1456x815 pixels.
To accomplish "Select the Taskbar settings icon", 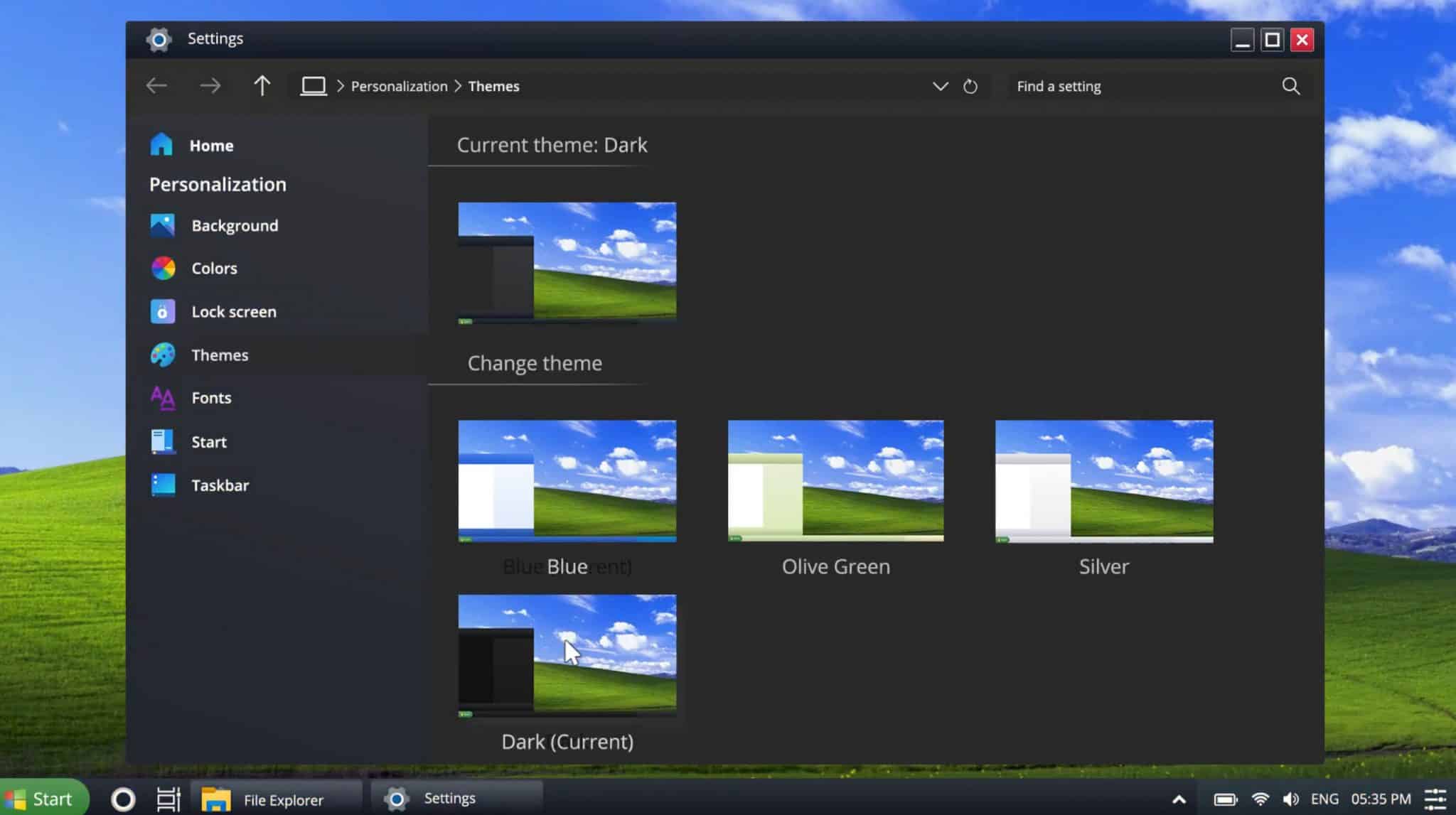I will (x=162, y=485).
